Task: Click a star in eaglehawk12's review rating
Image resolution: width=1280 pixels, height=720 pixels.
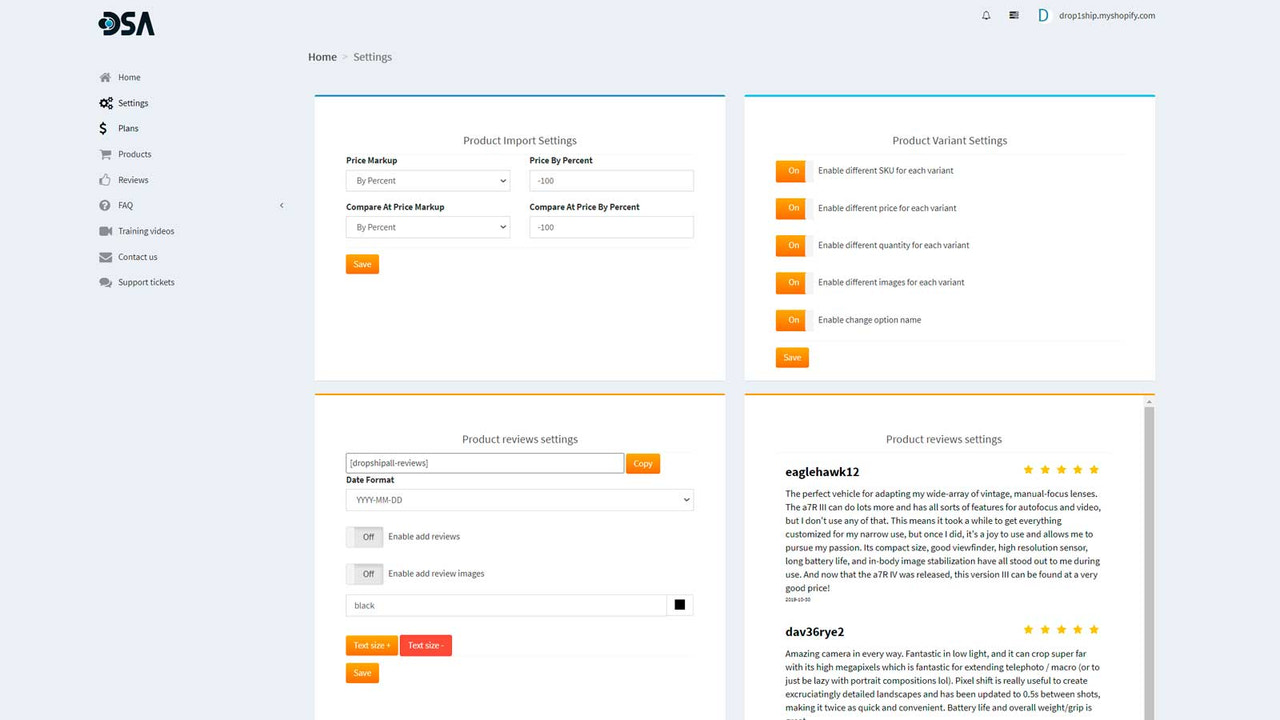Action: tap(1061, 470)
